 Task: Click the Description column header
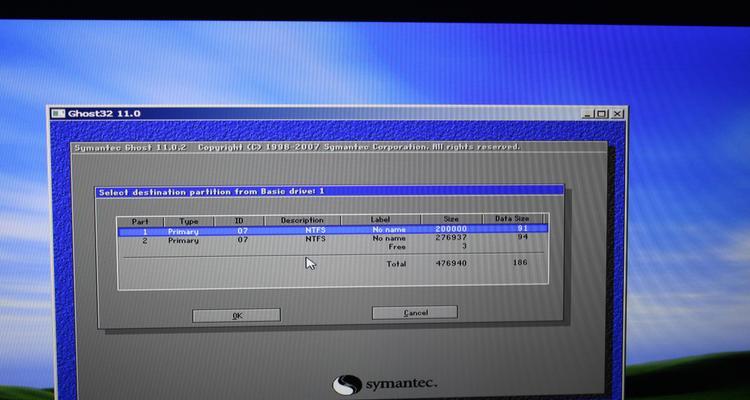pos(302,220)
